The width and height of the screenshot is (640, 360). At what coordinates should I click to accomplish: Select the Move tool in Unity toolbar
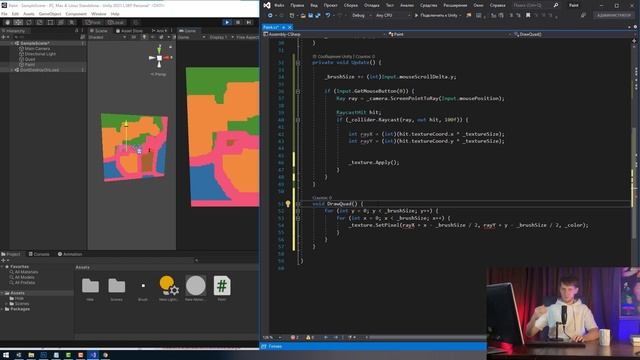pos(18,22)
